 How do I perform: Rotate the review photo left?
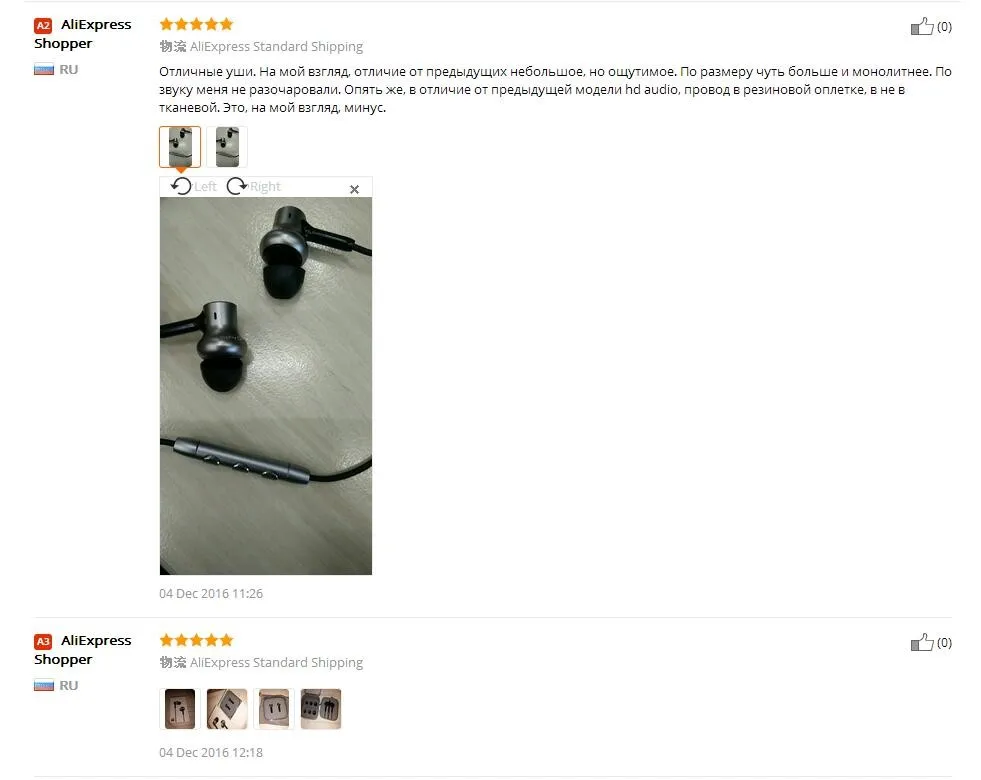click(x=193, y=186)
